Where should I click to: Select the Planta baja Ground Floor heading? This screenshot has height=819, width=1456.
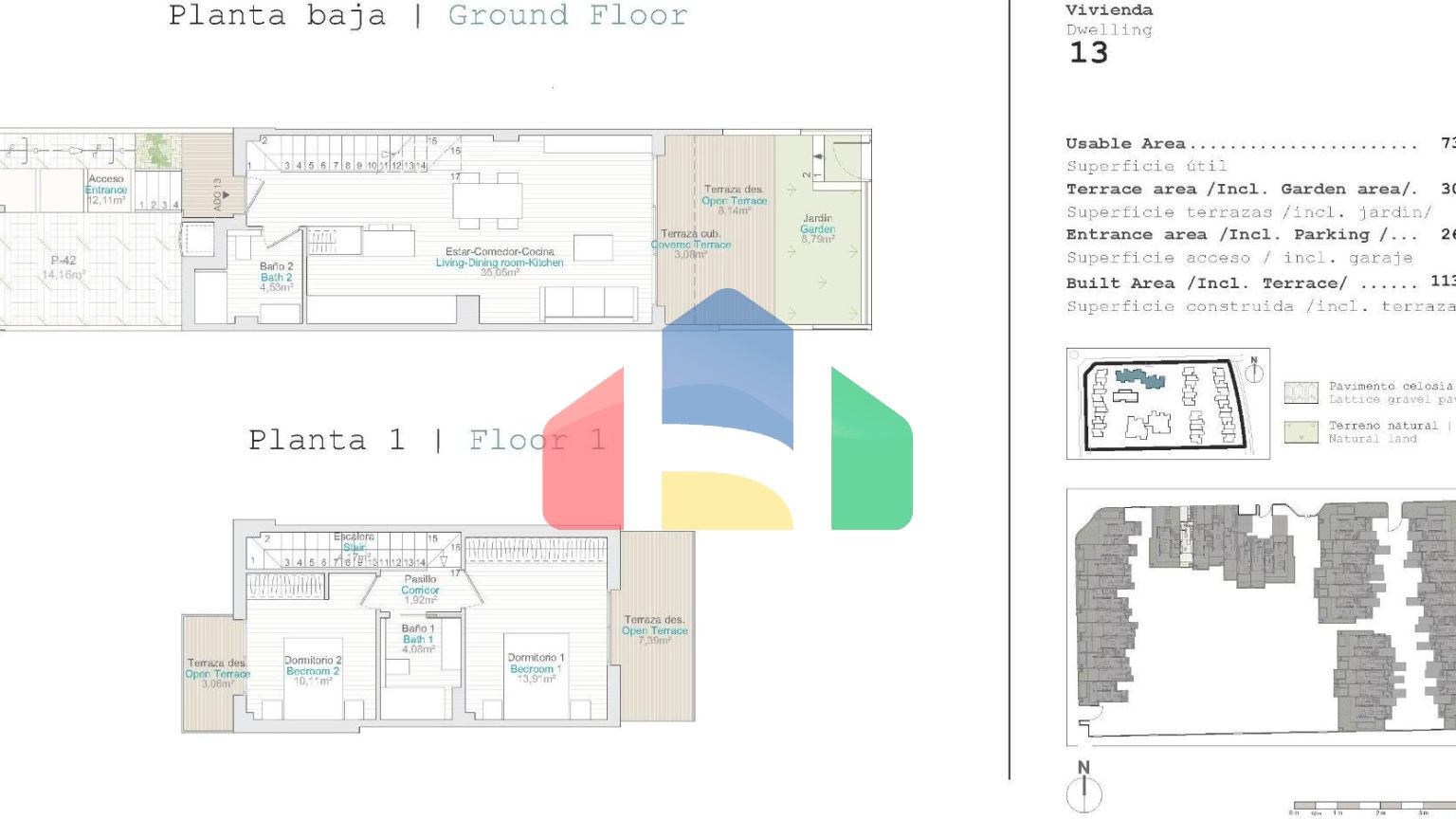pos(428,16)
